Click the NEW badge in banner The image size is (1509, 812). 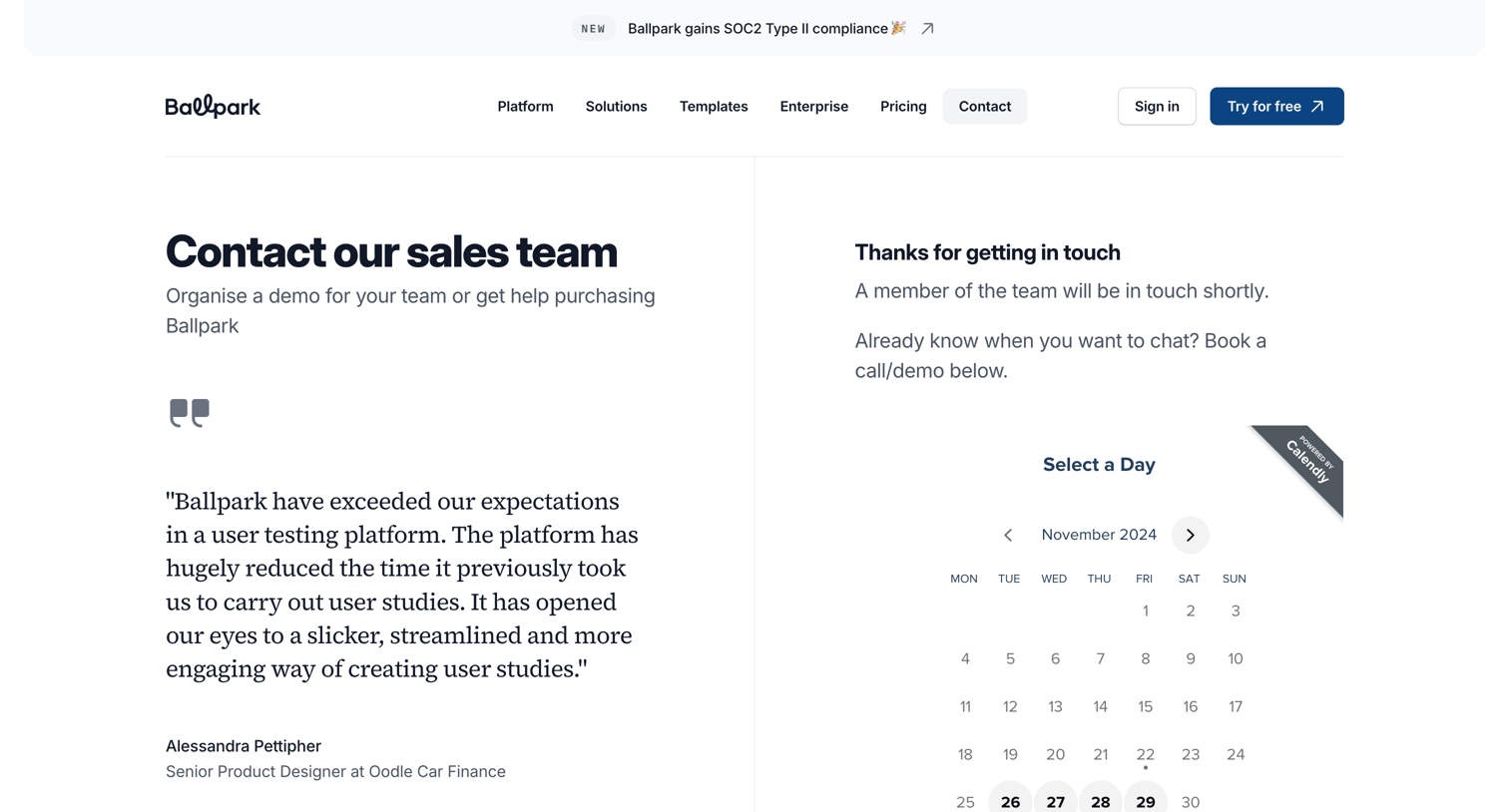(x=593, y=29)
